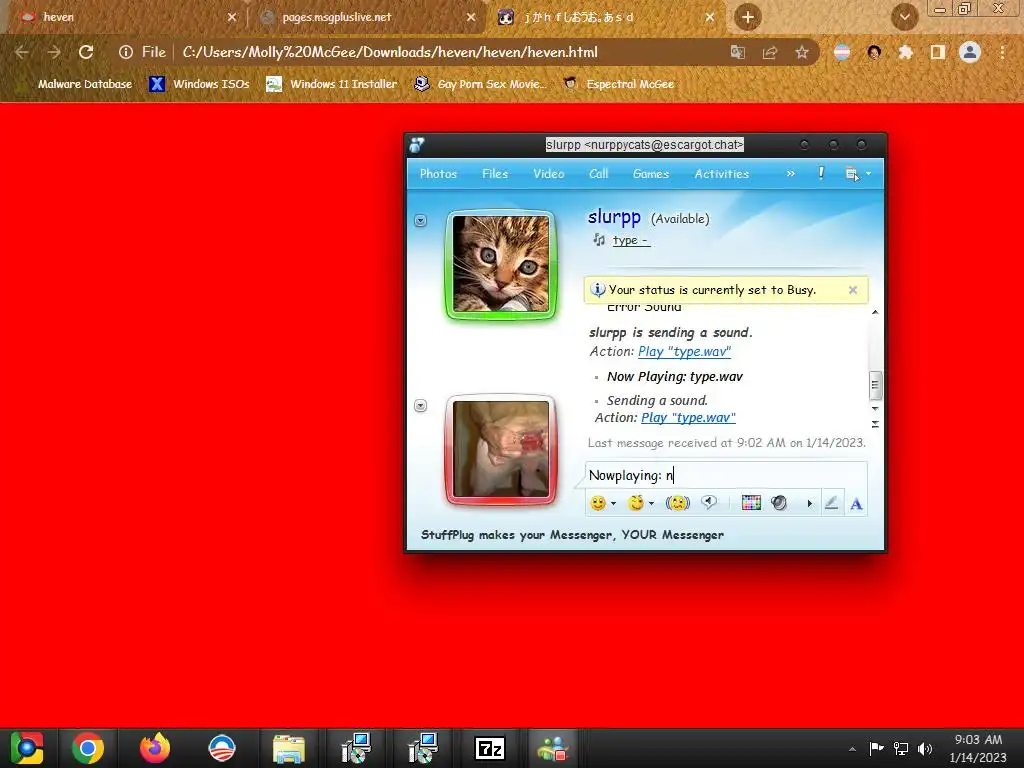Open the emoticon dropdown arrow

click(x=613, y=504)
